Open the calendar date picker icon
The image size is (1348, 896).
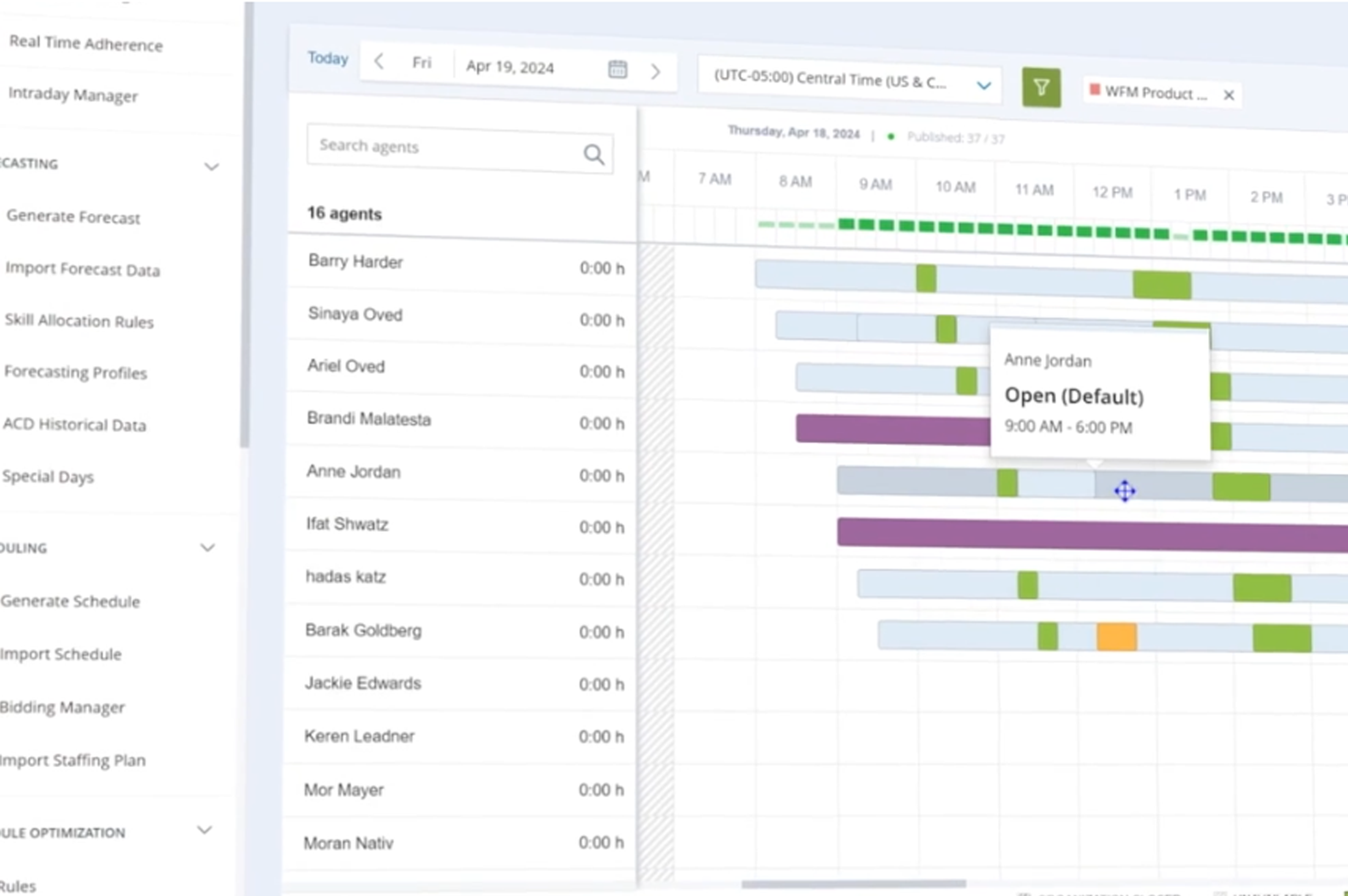point(617,70)
